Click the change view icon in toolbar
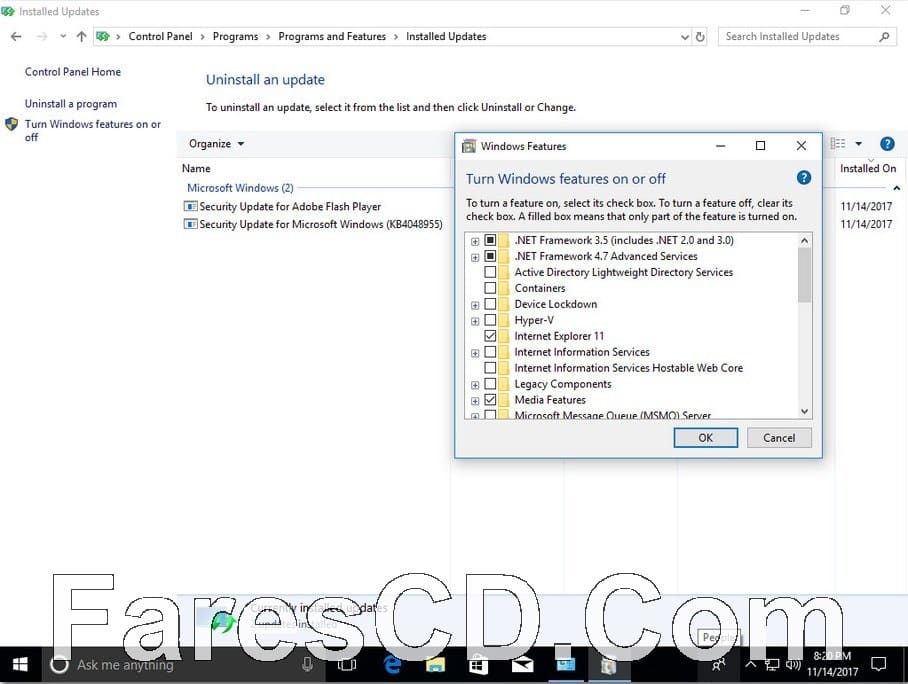 point(838,144)
